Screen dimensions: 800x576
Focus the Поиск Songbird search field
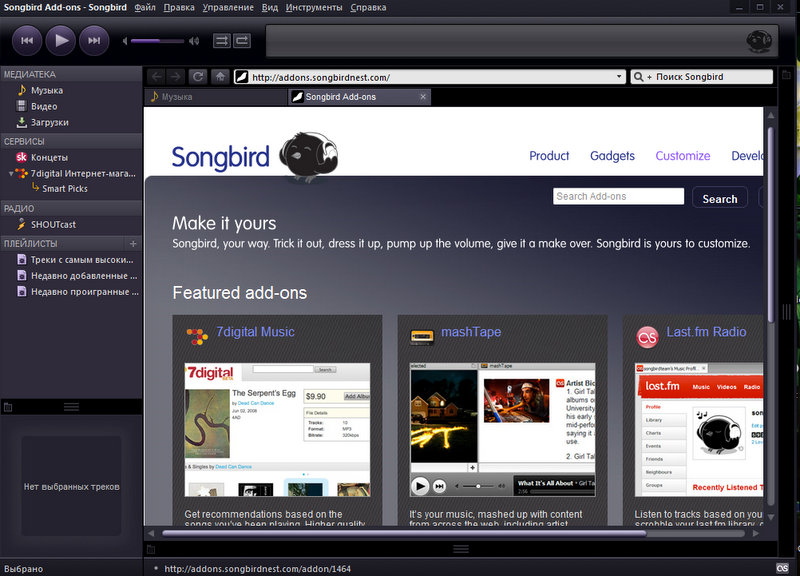tap(702, 77)
